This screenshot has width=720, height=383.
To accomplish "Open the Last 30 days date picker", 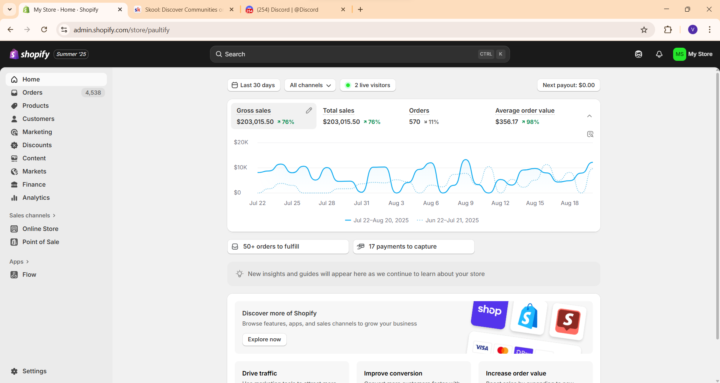I will (x=253, y=85).
